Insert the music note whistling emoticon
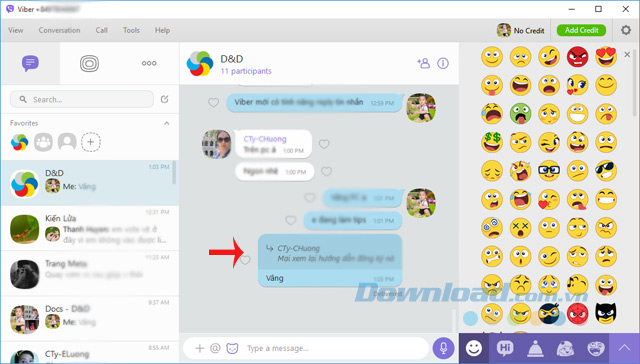The width and height of the screenshot is (640, 364). tap(577, 285)
